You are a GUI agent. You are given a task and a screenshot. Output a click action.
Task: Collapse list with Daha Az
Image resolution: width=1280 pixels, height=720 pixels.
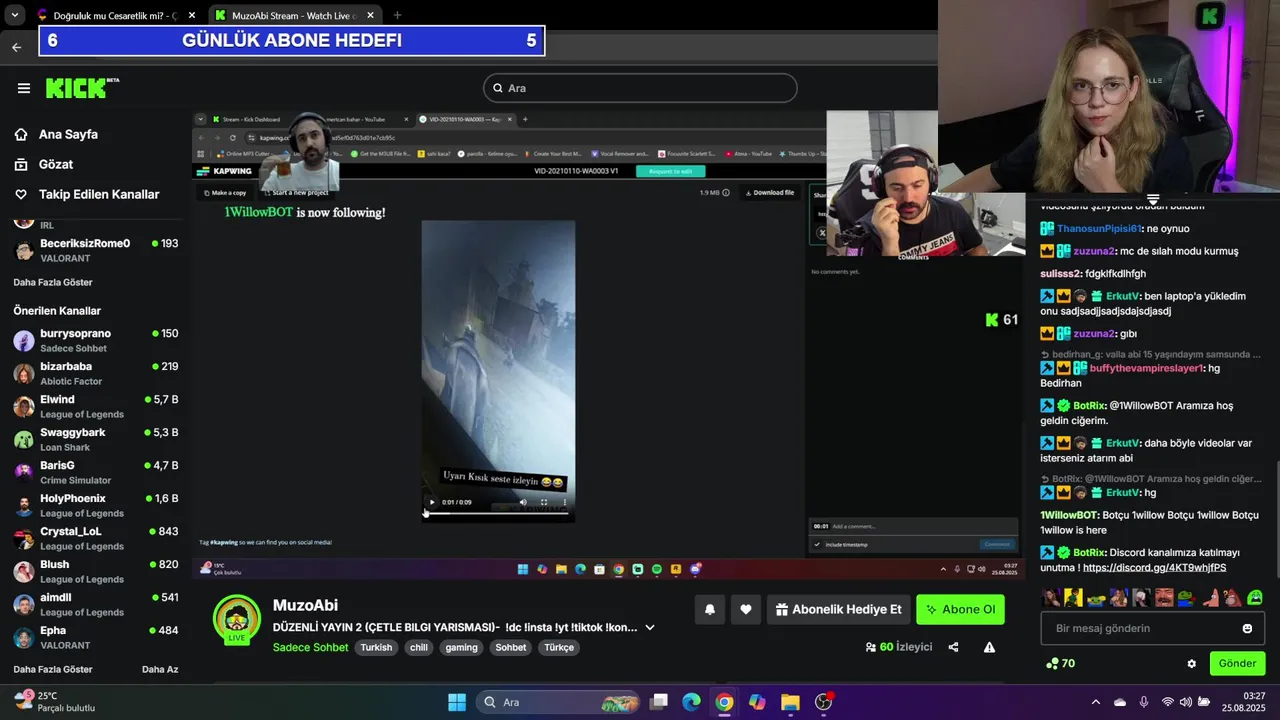pos(160,669)
